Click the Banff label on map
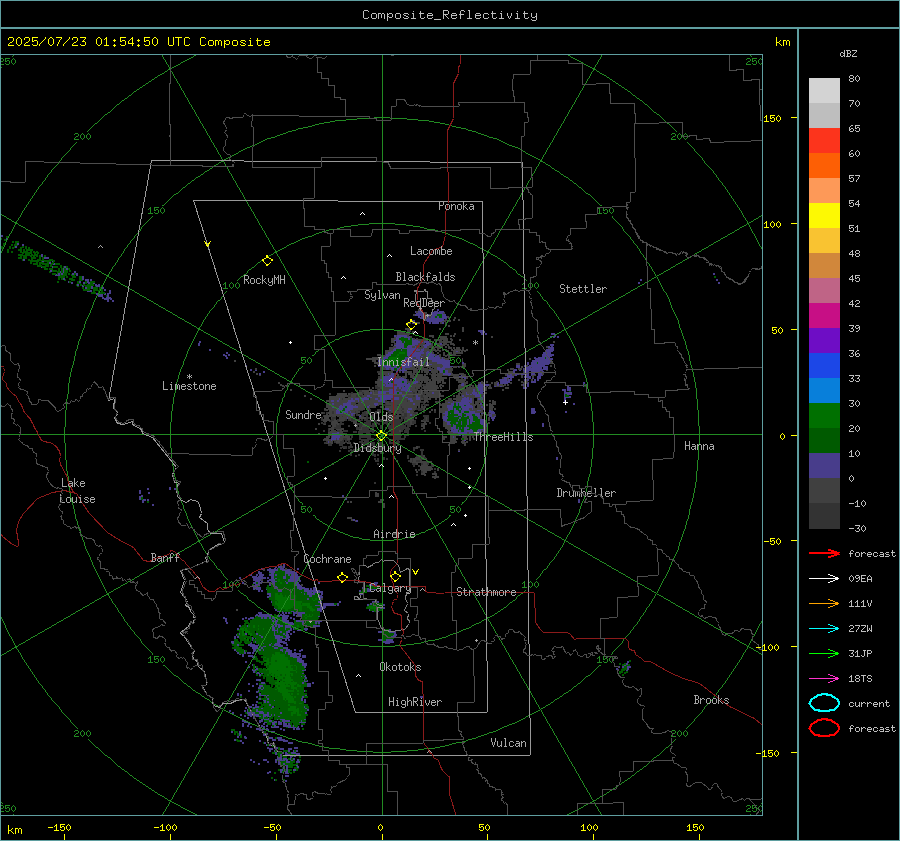 coord(165,557)
